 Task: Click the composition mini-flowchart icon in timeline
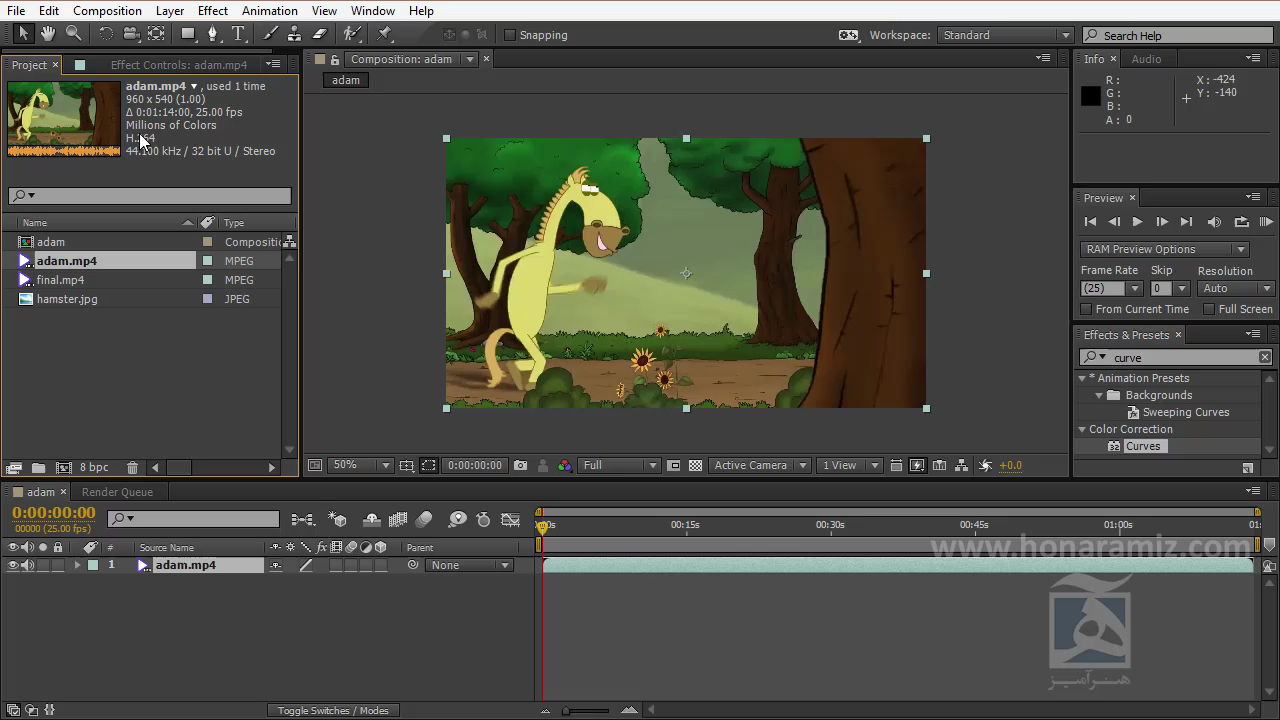[x=302, y=519]
